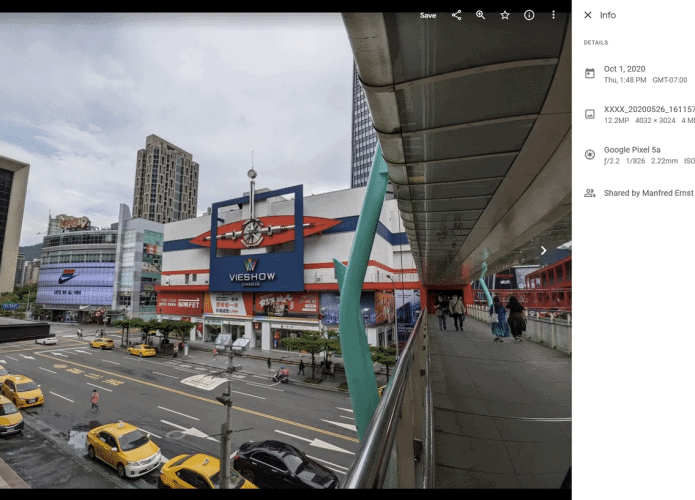Click the 4032 × 3024 dimensions
The height and width of the screenshot is (500, 695).
coord(655,121)
